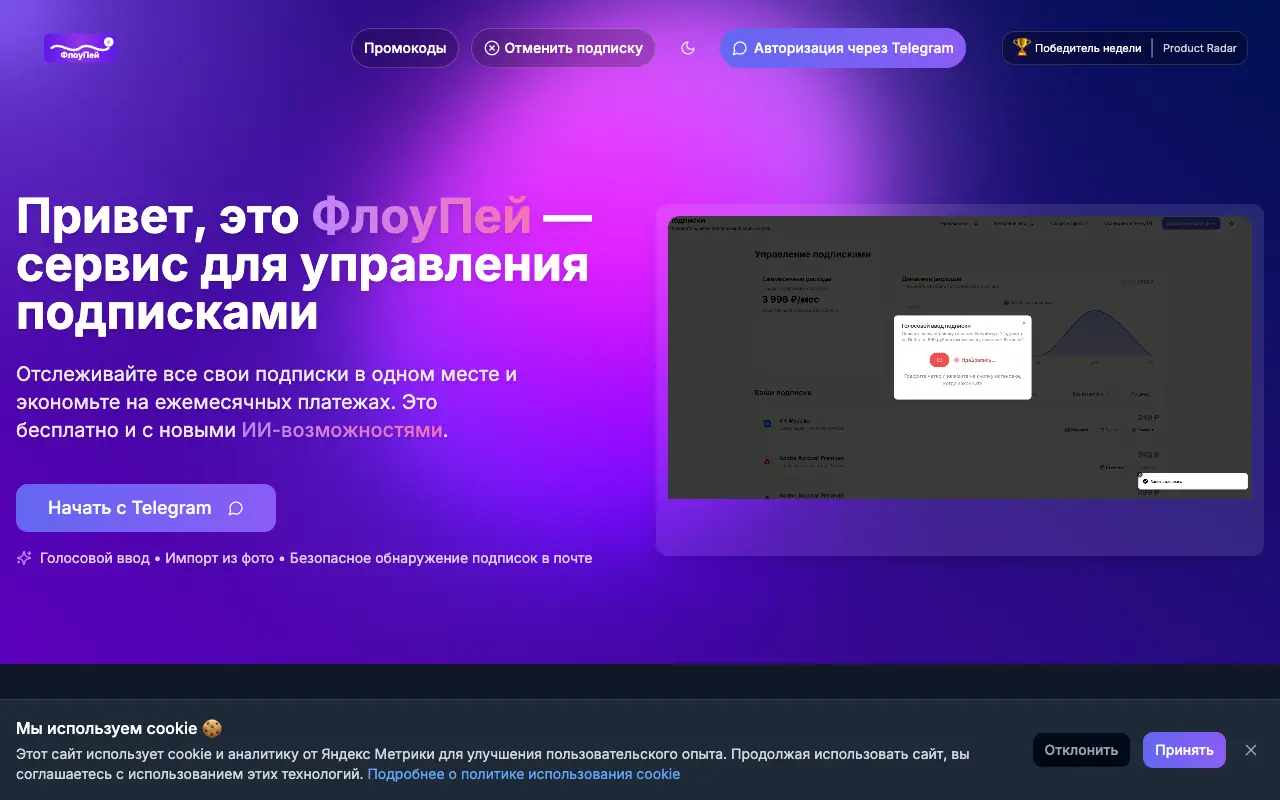Open the Промокоды page
This screenshot has width=1280, height=800.
[x=405, y=48]
